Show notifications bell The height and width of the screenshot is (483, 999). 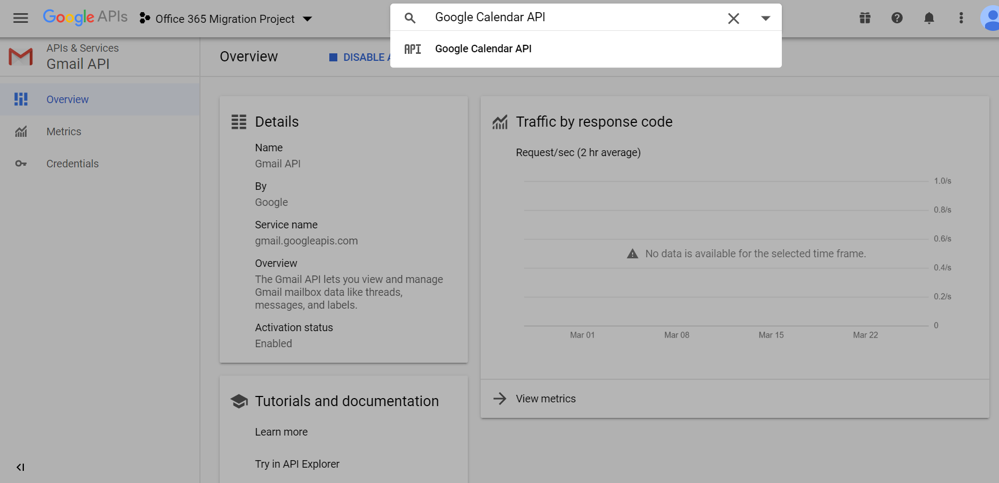tap(929, 18)
